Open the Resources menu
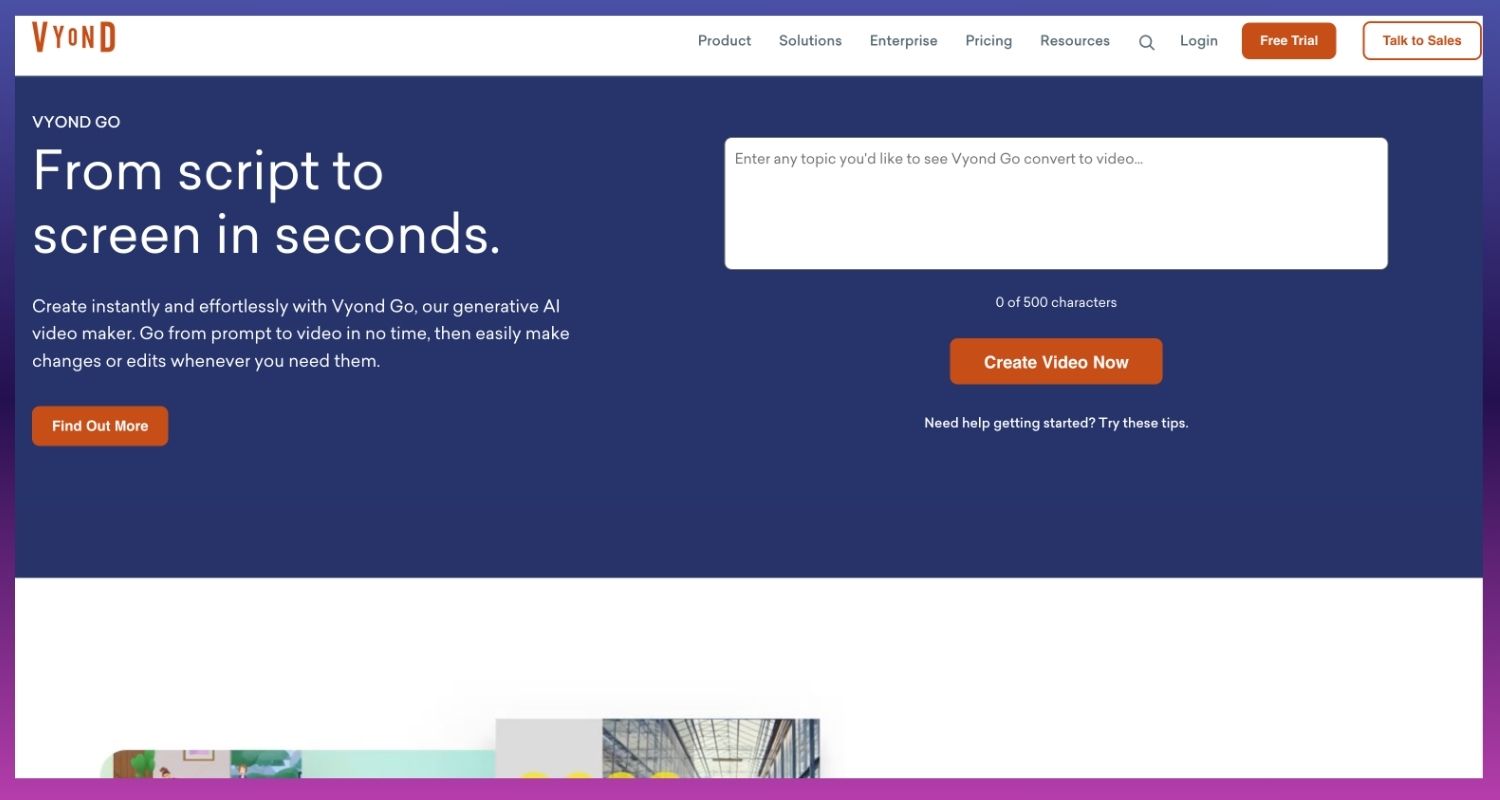Screen dimensions: 1500x800 (x=1075, y=41)
